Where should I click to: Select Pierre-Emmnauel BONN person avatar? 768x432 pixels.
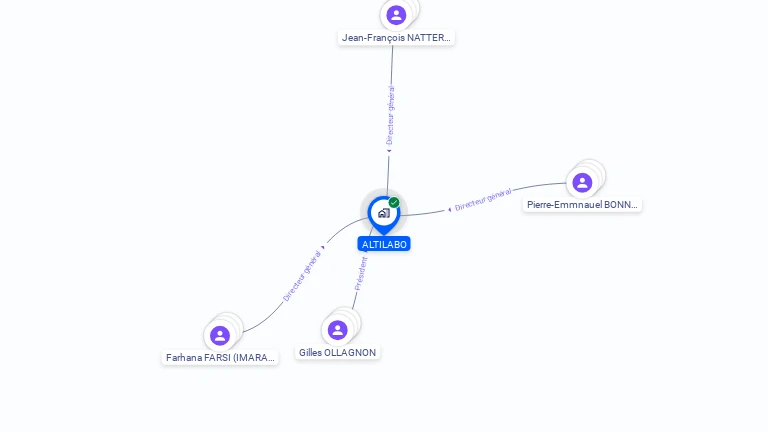coord(582,183)
